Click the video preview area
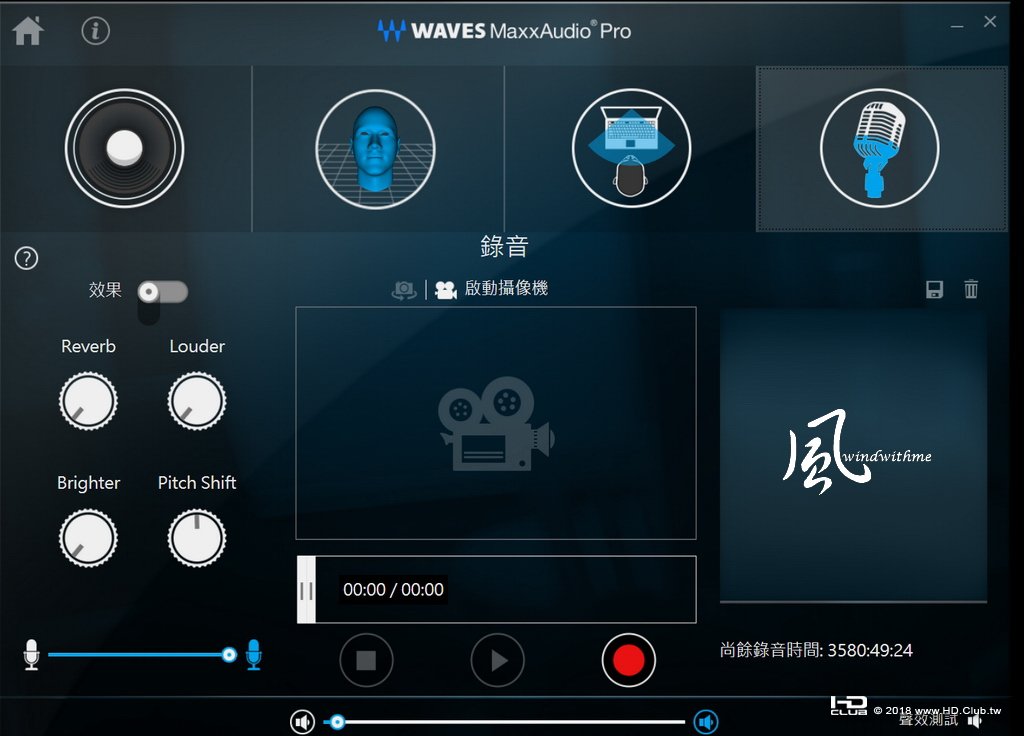The height and width of the screenshot is (736, 1024). pos(496,423)
